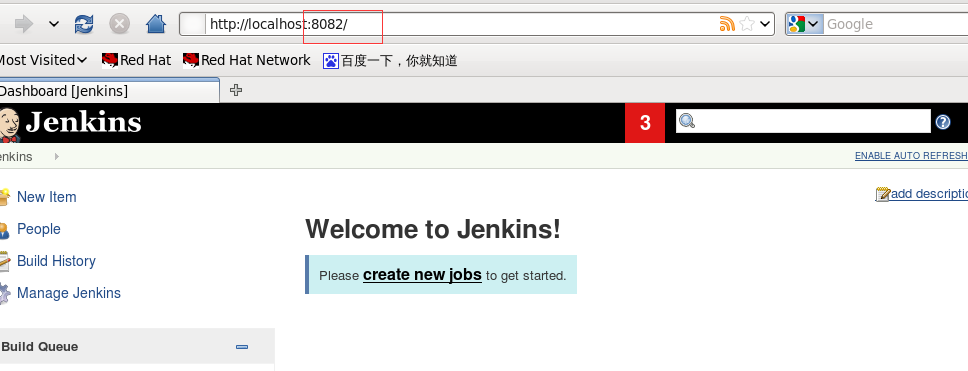Open the Build History link
Screen dimensions: 968x371
click(x=56, y=261)
